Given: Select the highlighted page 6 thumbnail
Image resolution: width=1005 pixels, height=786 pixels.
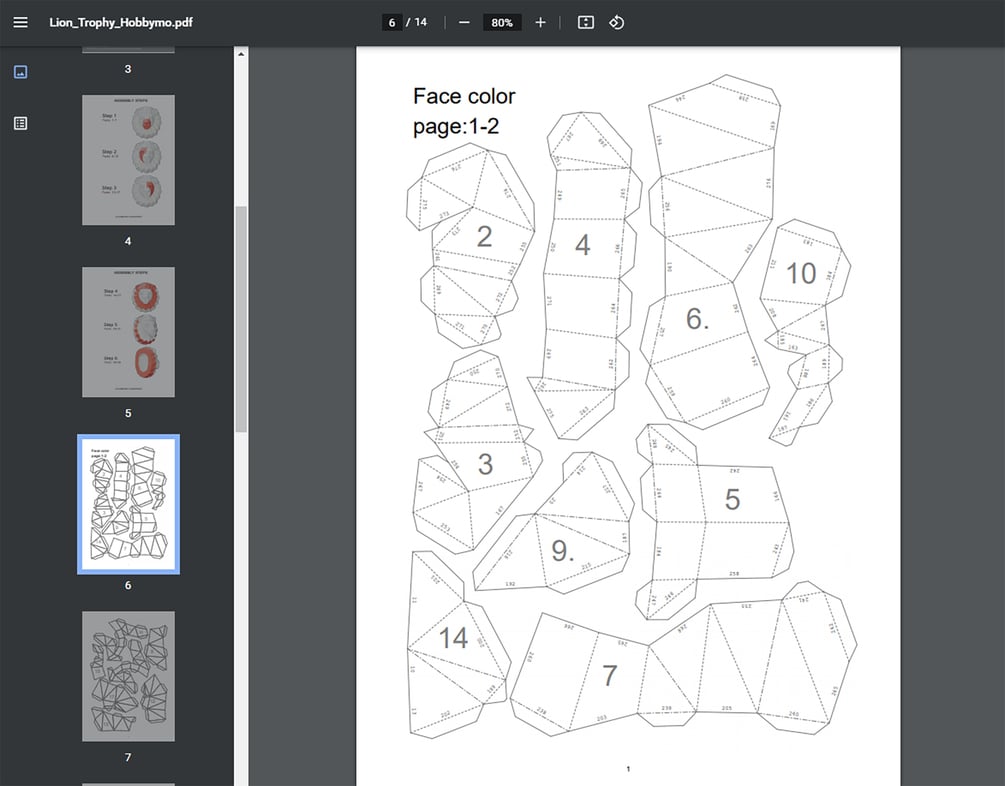Looking at the screenshot, I should pyautogui.click(x=128, y=505).
